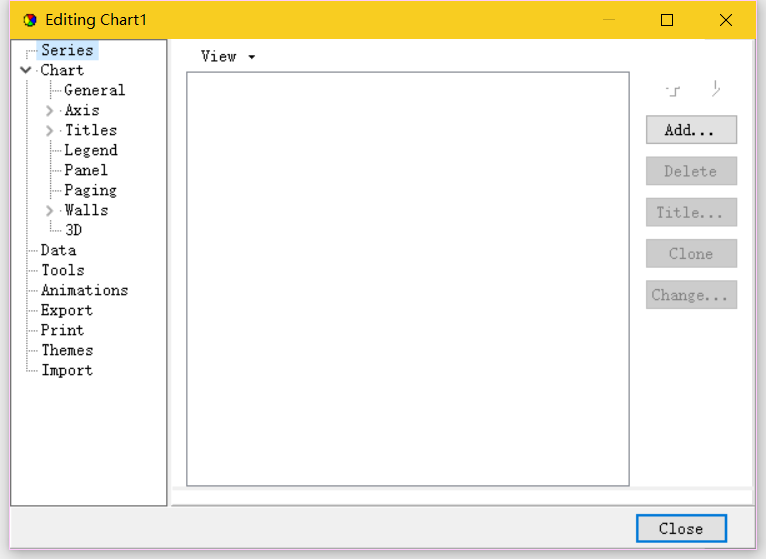This screenshot has width=766, height=559.
Task: Select the Axis item in tree
Action: coord(82,110)
